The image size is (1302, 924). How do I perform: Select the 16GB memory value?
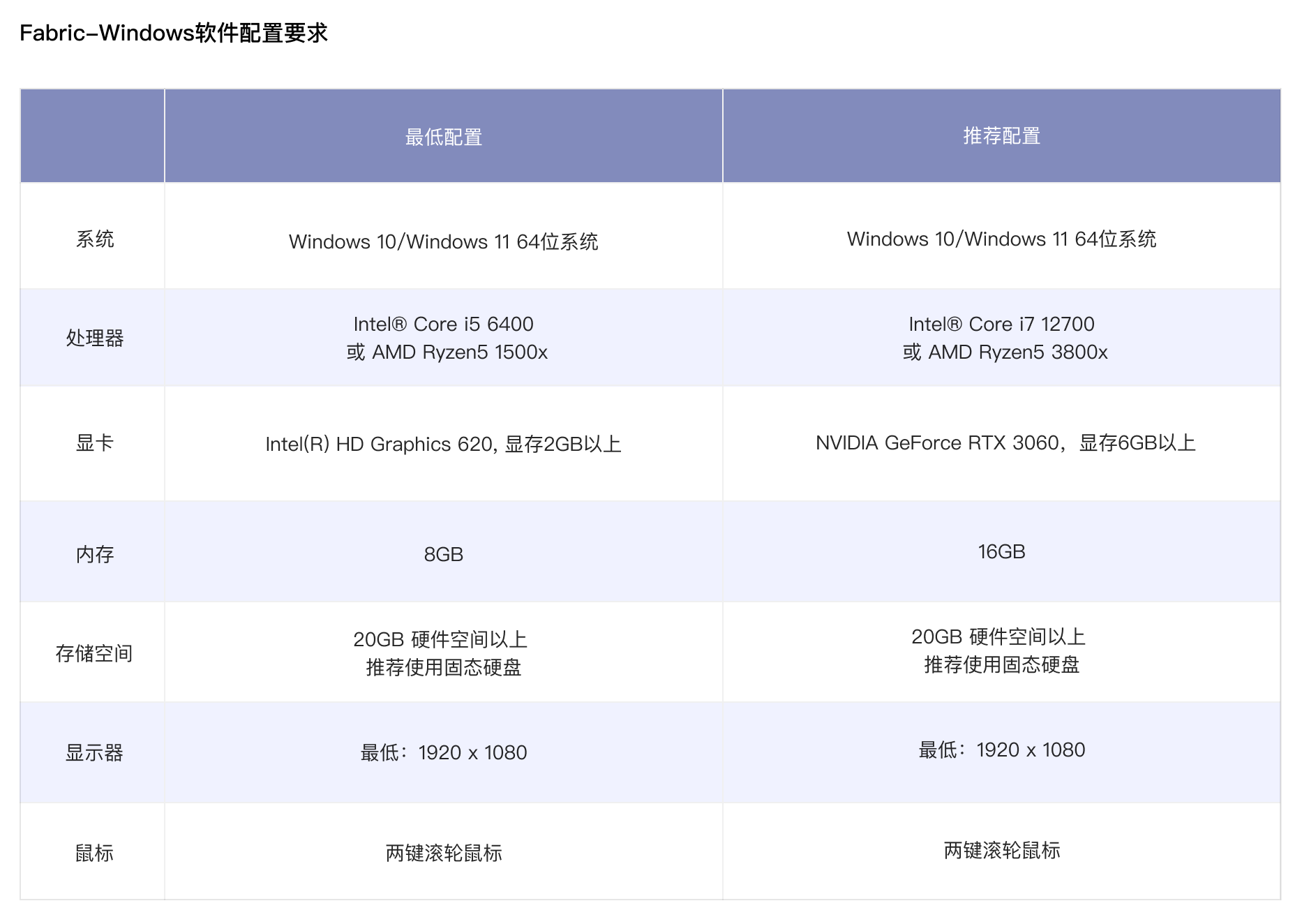pyautogui.click(x=1001, y=552)
